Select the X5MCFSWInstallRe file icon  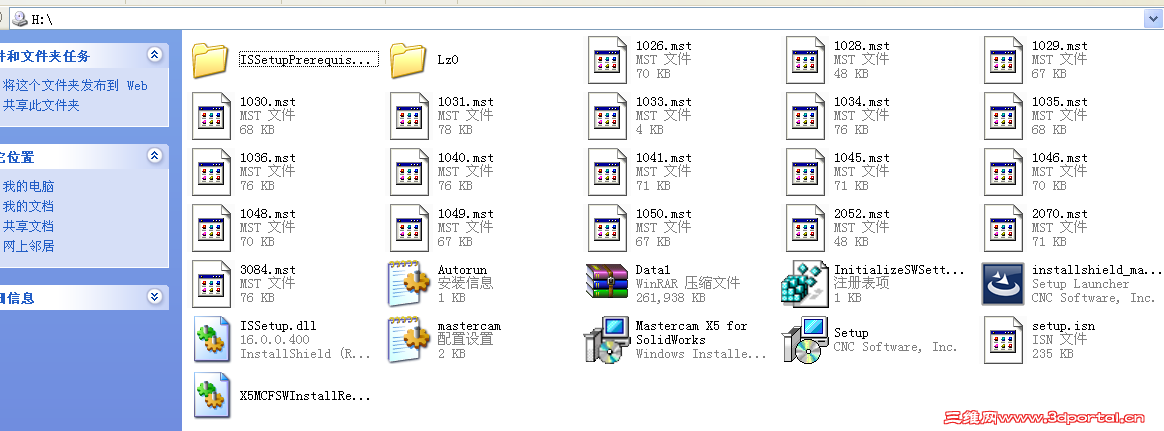(x=213, y=395)
